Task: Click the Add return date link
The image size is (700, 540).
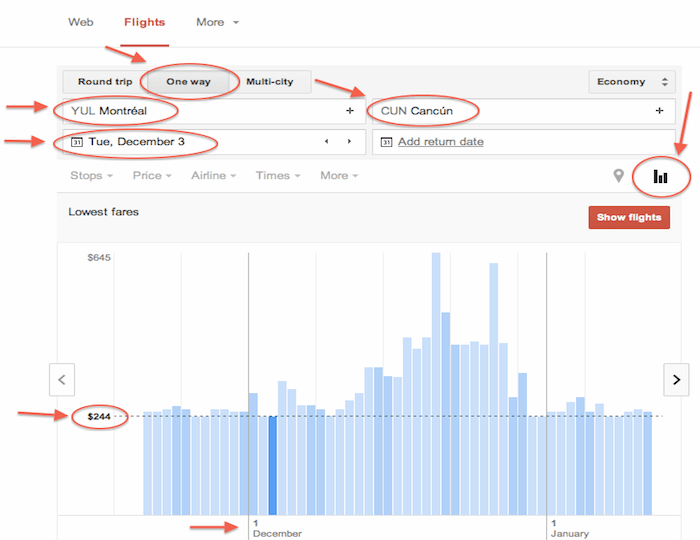Action: [x=441, y=141]
